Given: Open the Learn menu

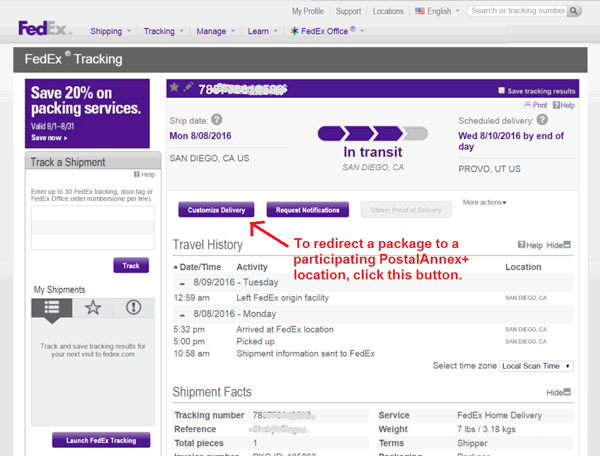Looking at the screenshot, I should click(262, 31).
